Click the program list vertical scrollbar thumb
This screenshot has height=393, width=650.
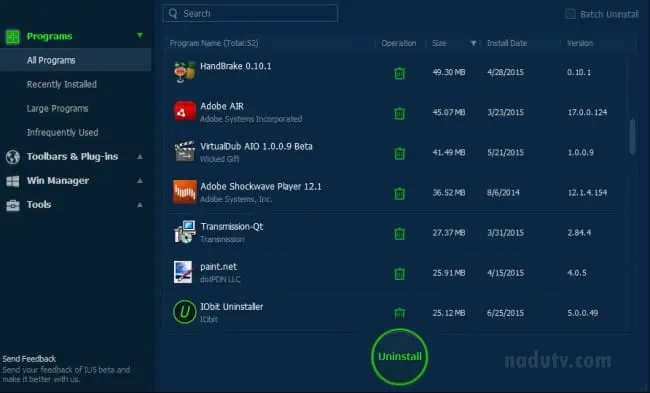pos(632,136)
